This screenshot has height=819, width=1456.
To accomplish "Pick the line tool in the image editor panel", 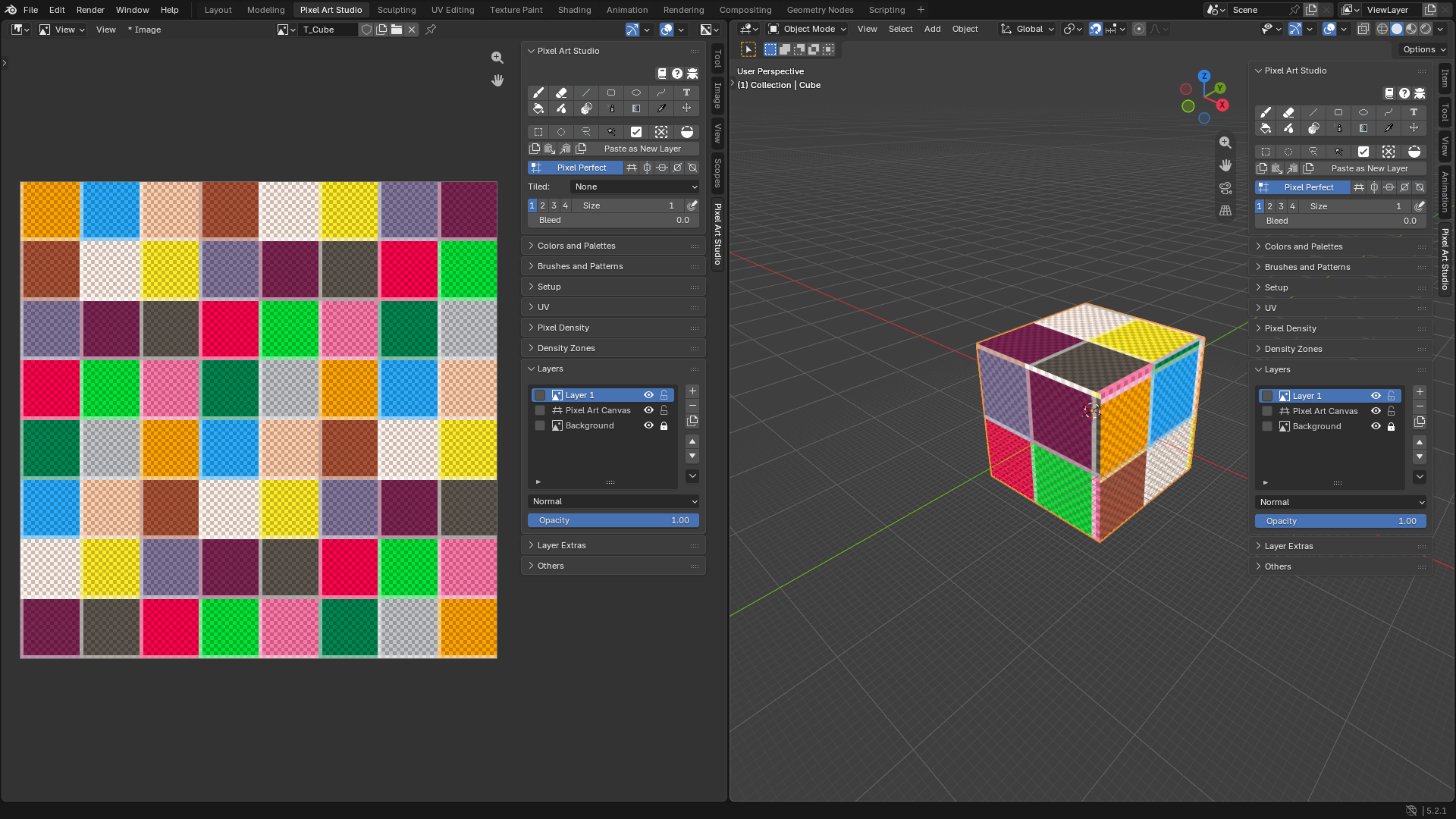I will (586, 93).
